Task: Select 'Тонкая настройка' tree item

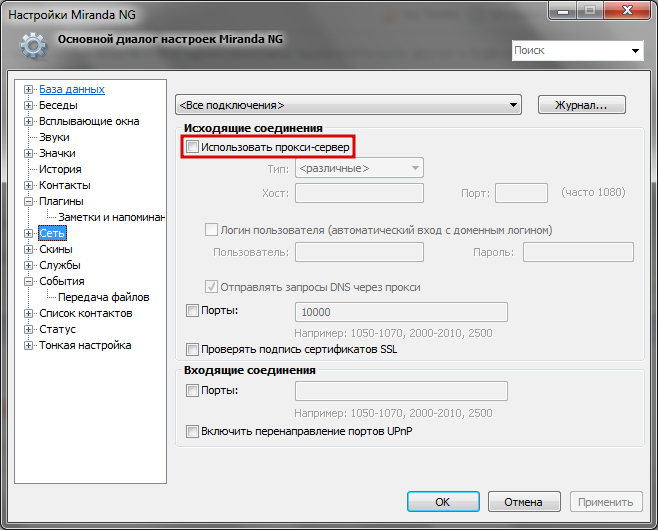Action: pos(85,345)
